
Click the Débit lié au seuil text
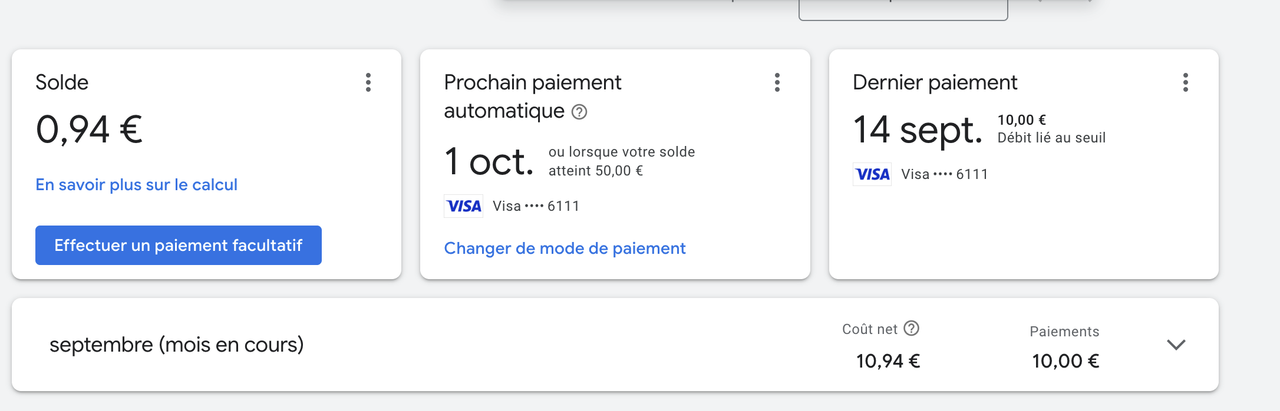coord(1052,138)
